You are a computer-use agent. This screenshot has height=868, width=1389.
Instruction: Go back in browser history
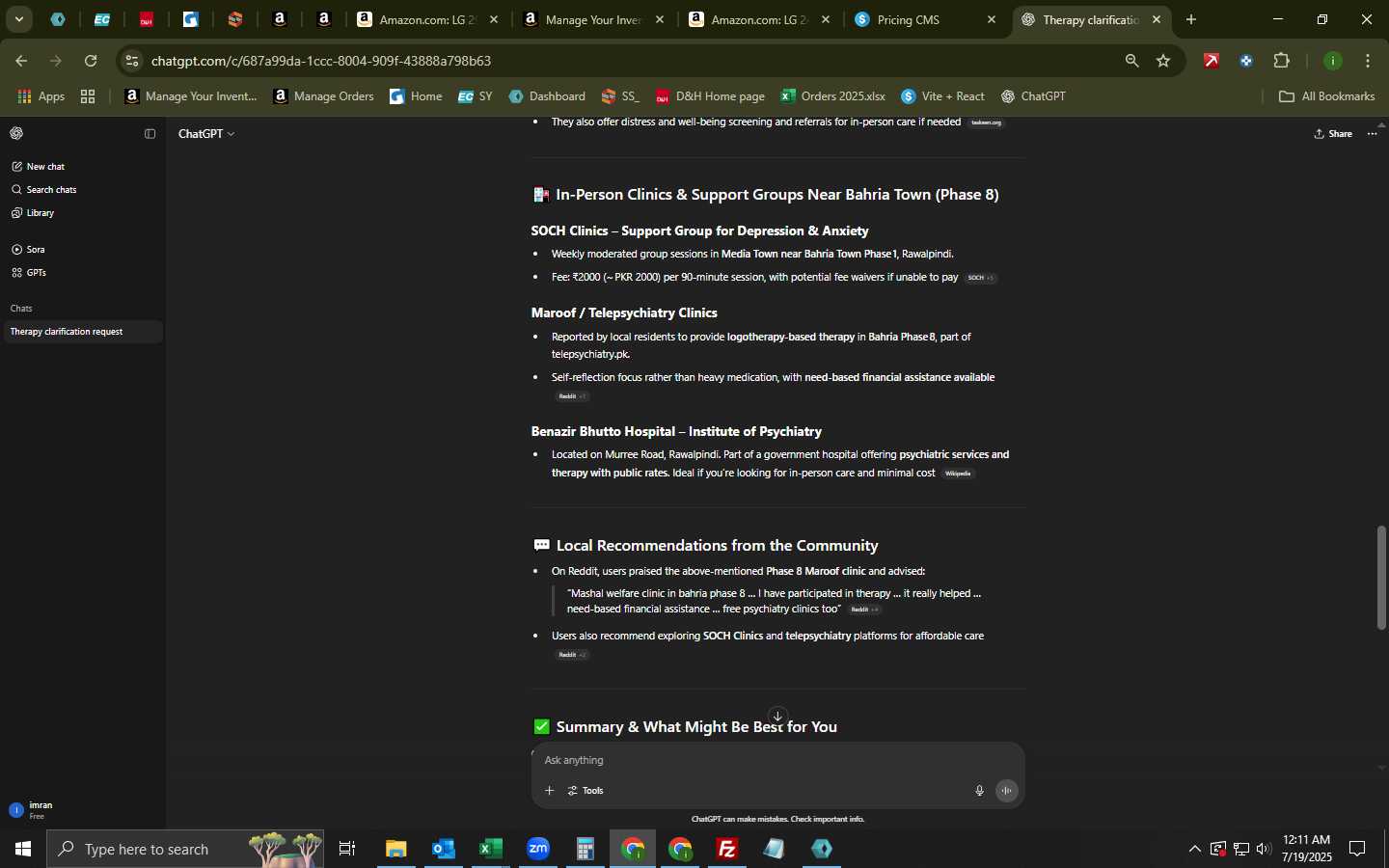[x=21, y=61]
